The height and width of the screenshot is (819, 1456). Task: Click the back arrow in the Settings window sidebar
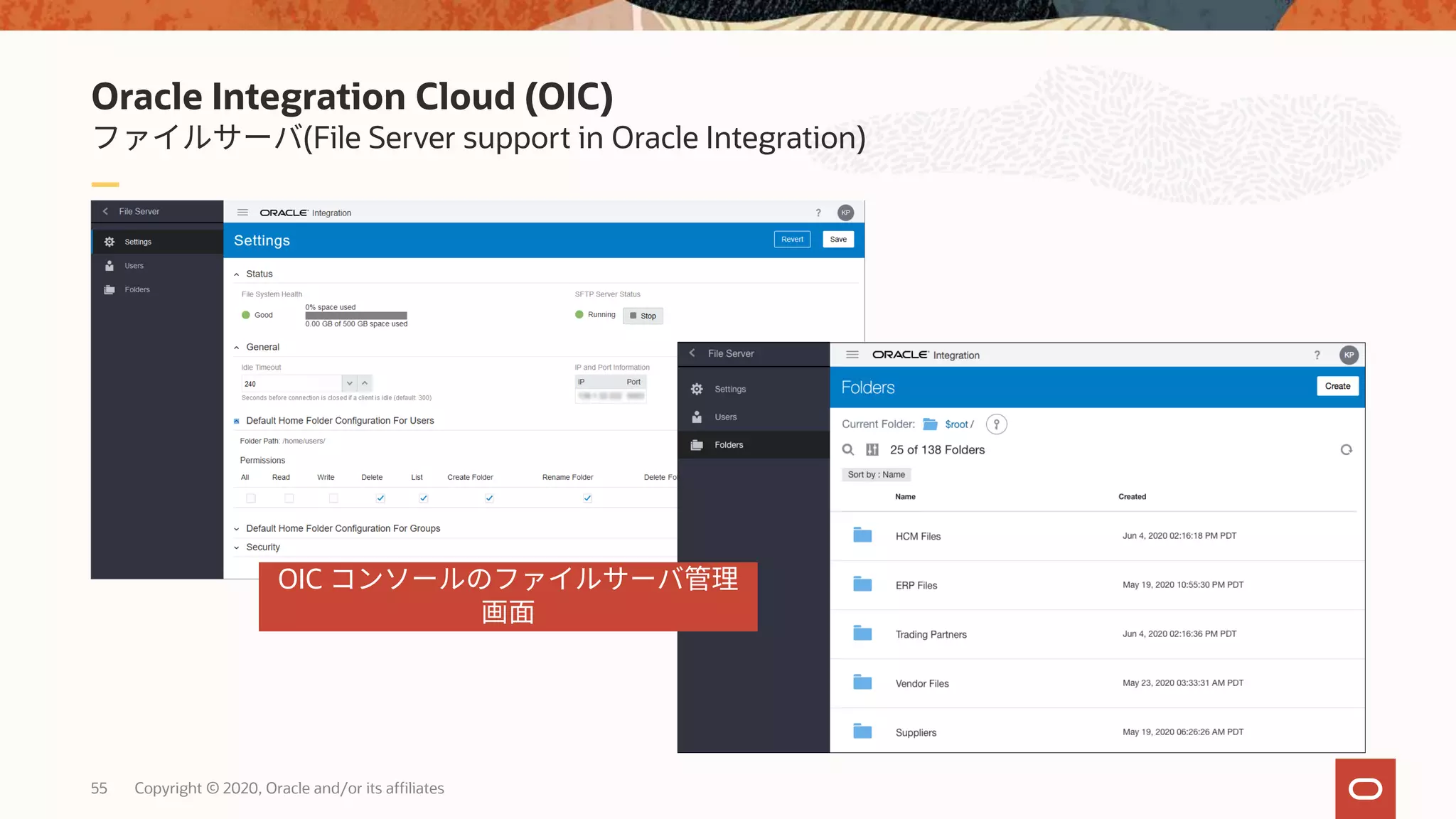tap(105, 211)
